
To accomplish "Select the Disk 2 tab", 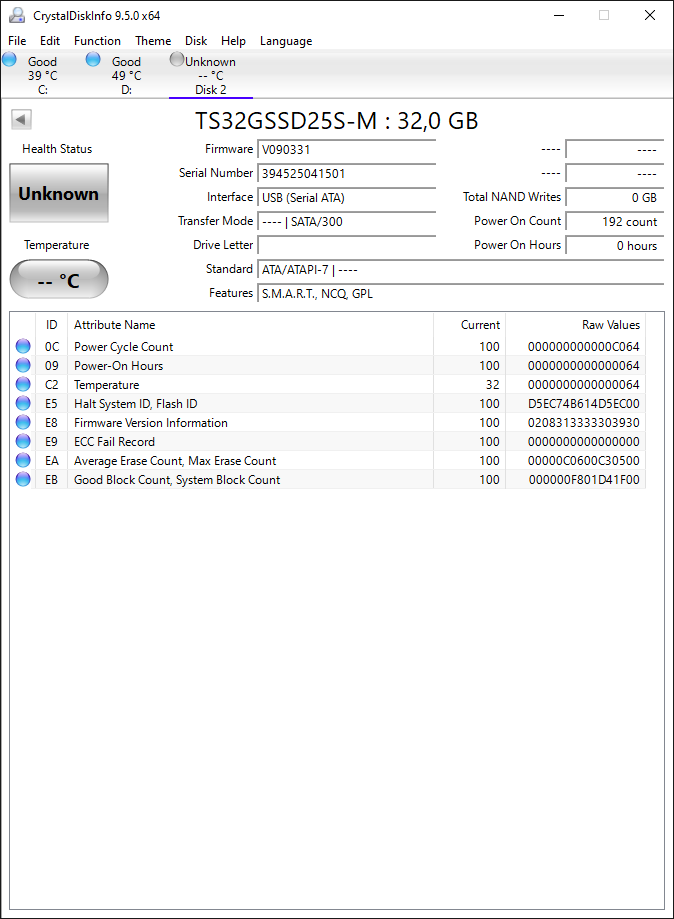I will tap(210, 76).
